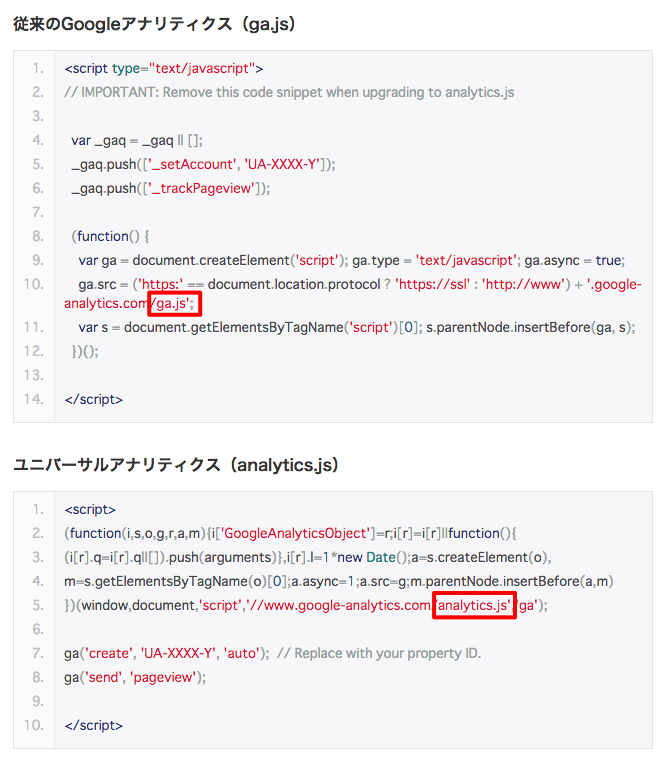Click the line <script type="text/javascript">

164,69
